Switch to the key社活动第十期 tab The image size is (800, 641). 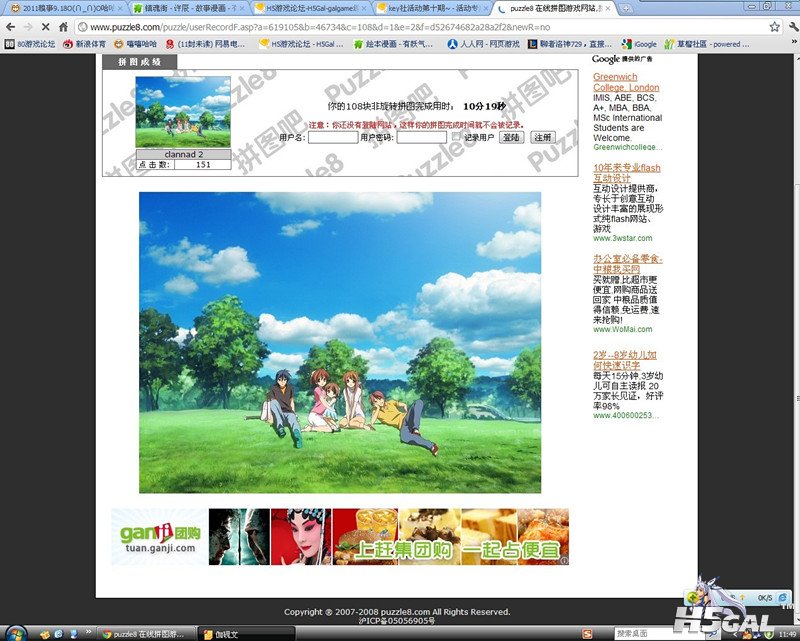(432, 8)
